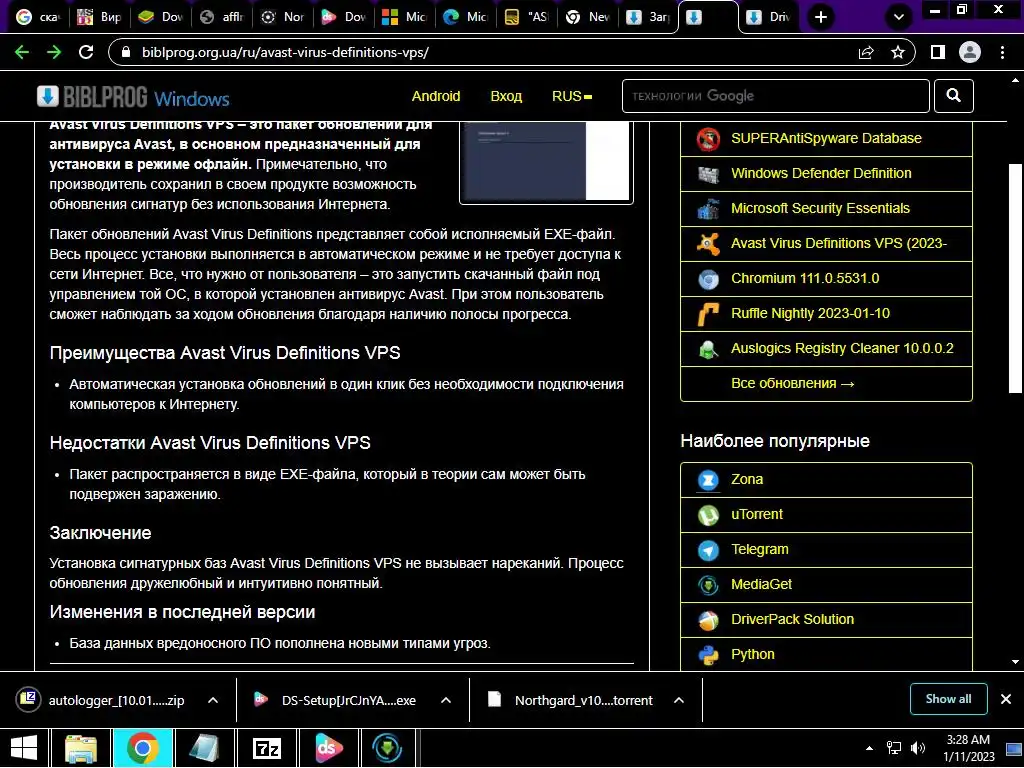Viewport: 1024px width, 768px height.
Task: Click the volume icon in system tray
Action: (x=918, y=748)
